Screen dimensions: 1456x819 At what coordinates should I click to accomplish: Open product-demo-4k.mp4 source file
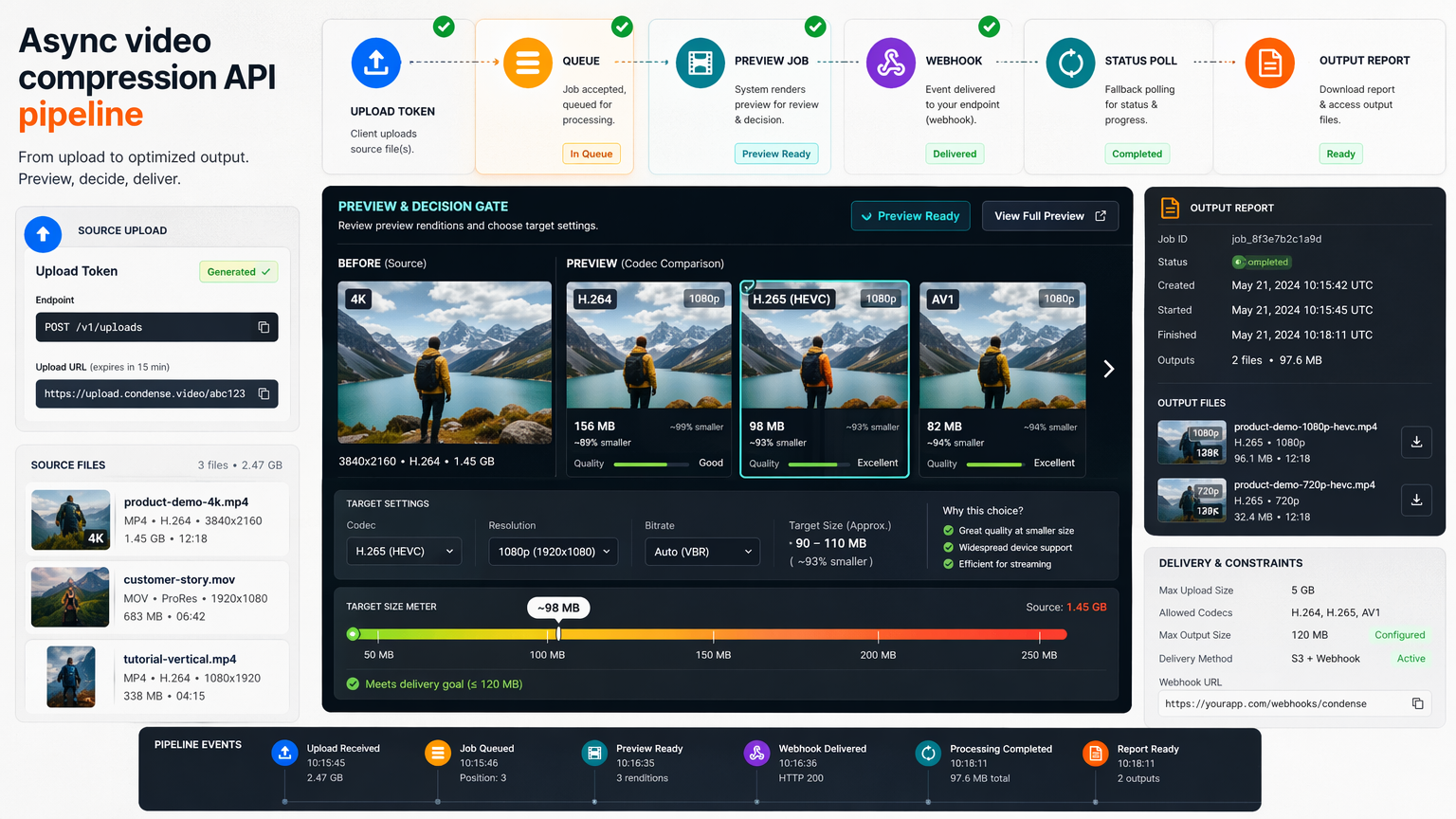click(157, 519)
